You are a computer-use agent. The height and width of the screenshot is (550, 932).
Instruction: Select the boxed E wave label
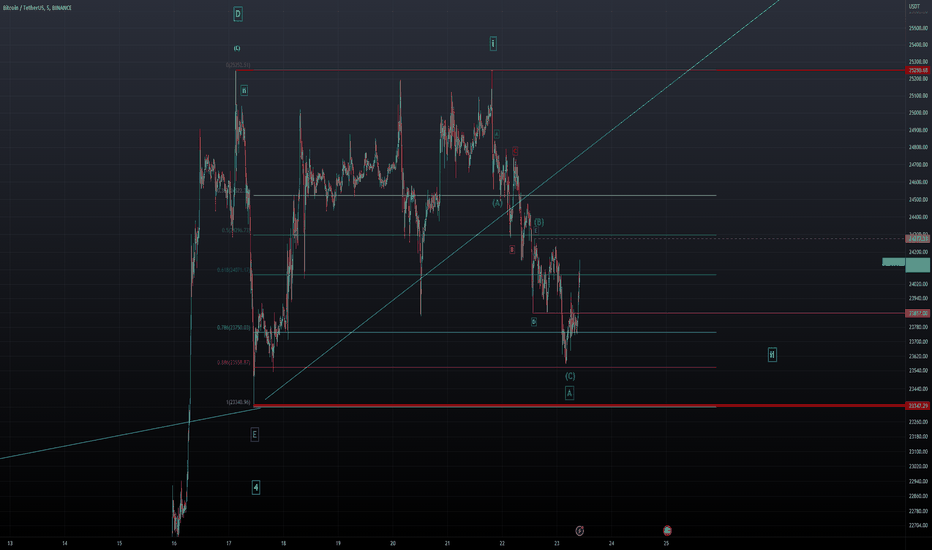point(254,435)
